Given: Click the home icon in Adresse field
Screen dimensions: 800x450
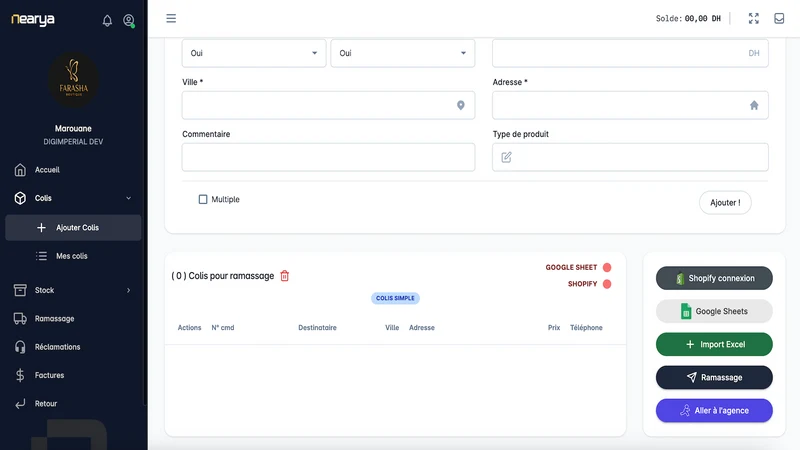Looking at the screenshot, I should (754, 105).
